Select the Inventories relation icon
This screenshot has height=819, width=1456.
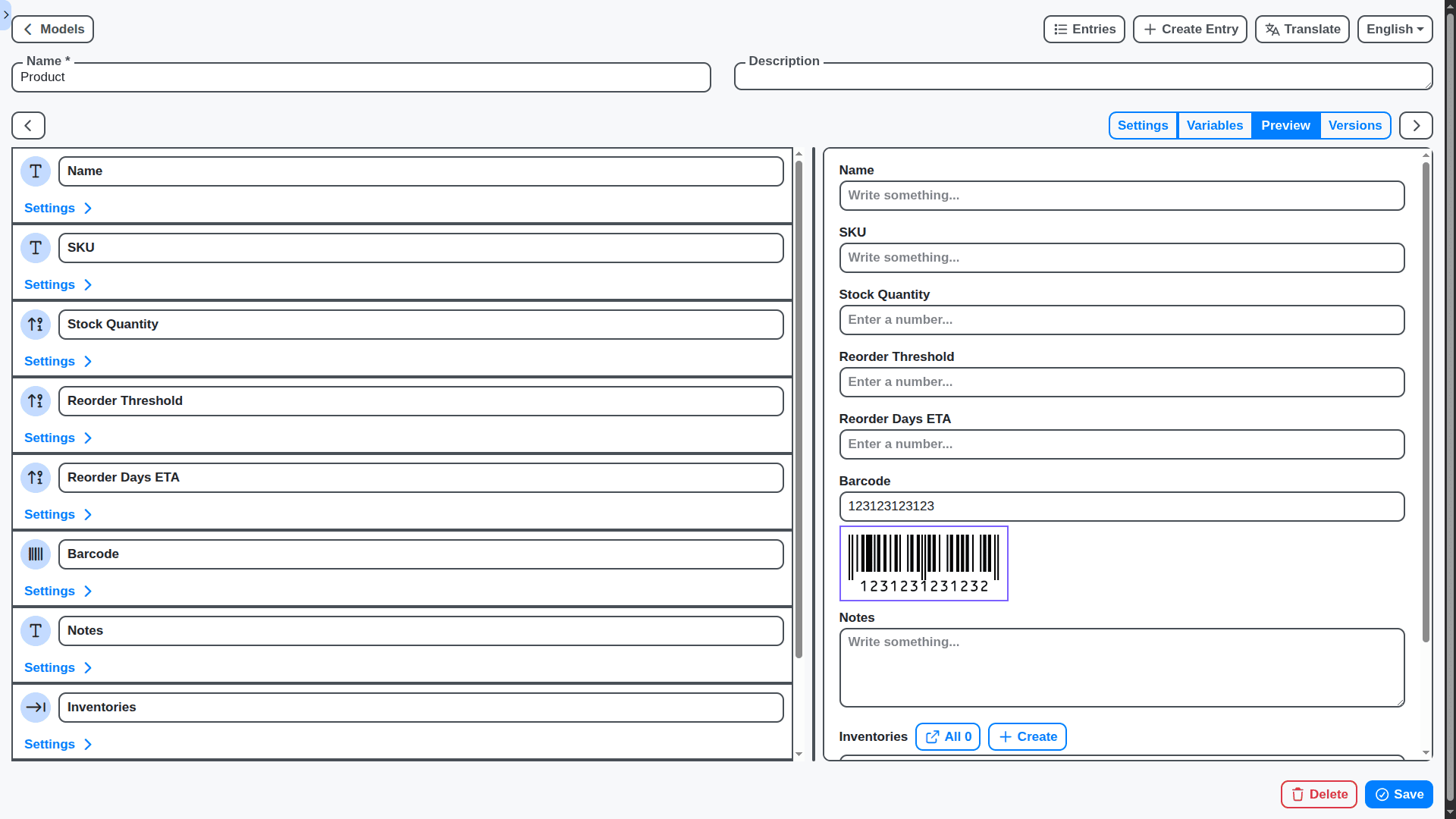[x=35, y=707]
